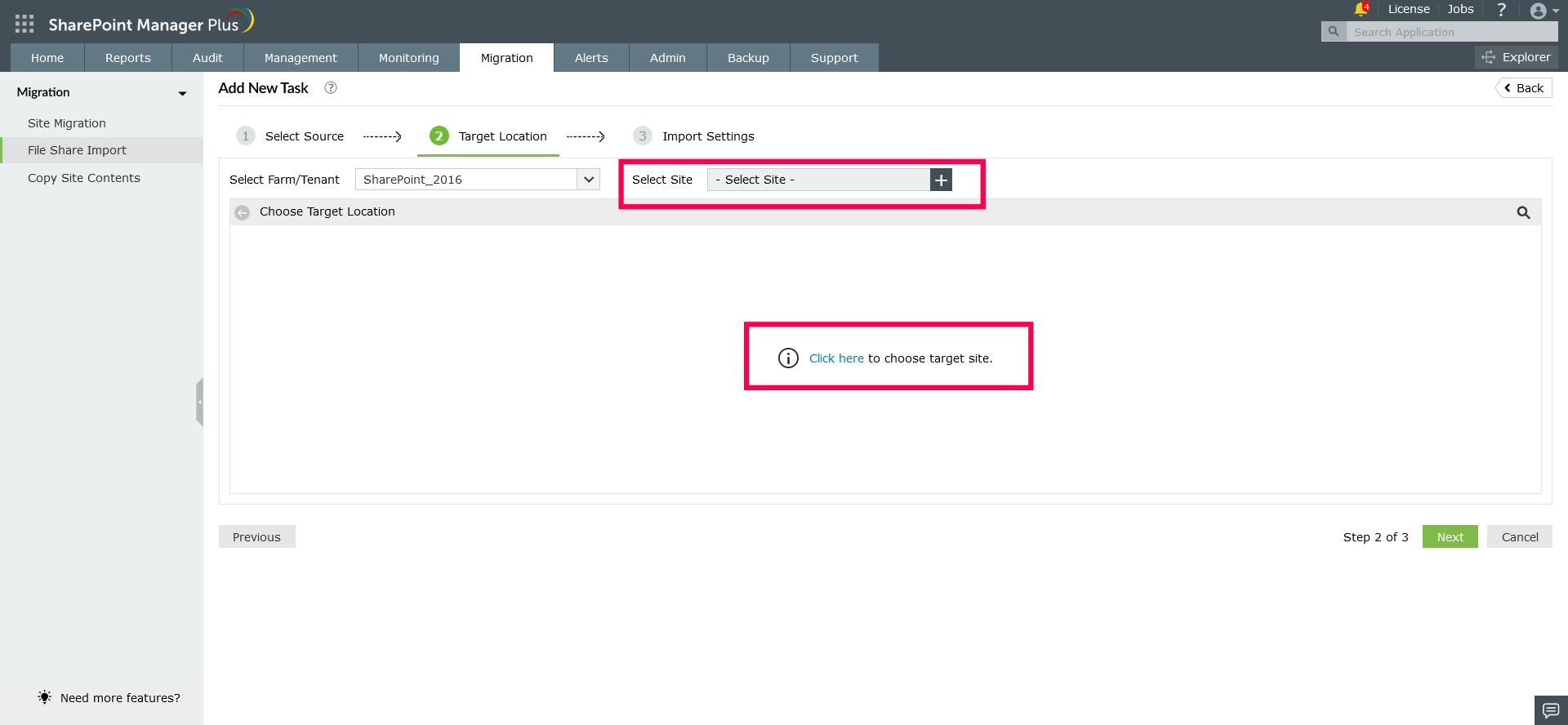Screen dimensions: 1568x725
Task: Click the 'Add New Task' title
Action: point(263,88)
